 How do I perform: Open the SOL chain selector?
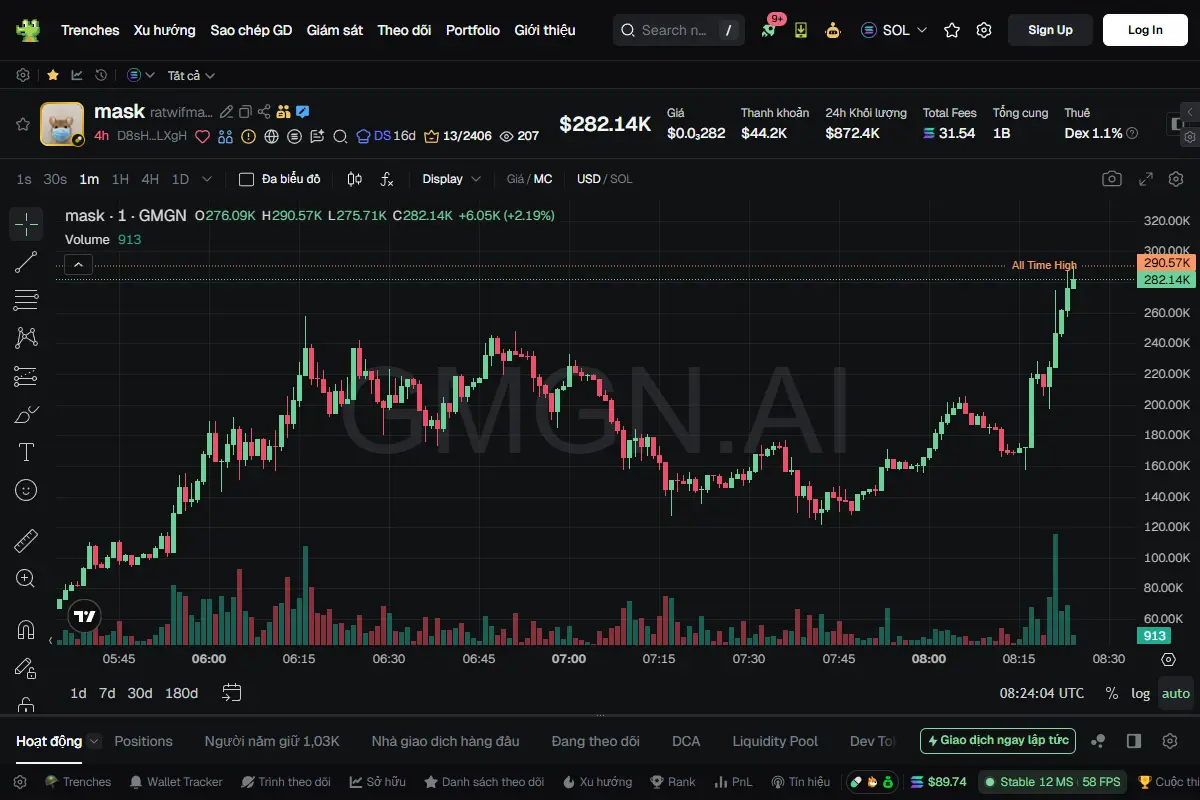(x=894, y=30)
